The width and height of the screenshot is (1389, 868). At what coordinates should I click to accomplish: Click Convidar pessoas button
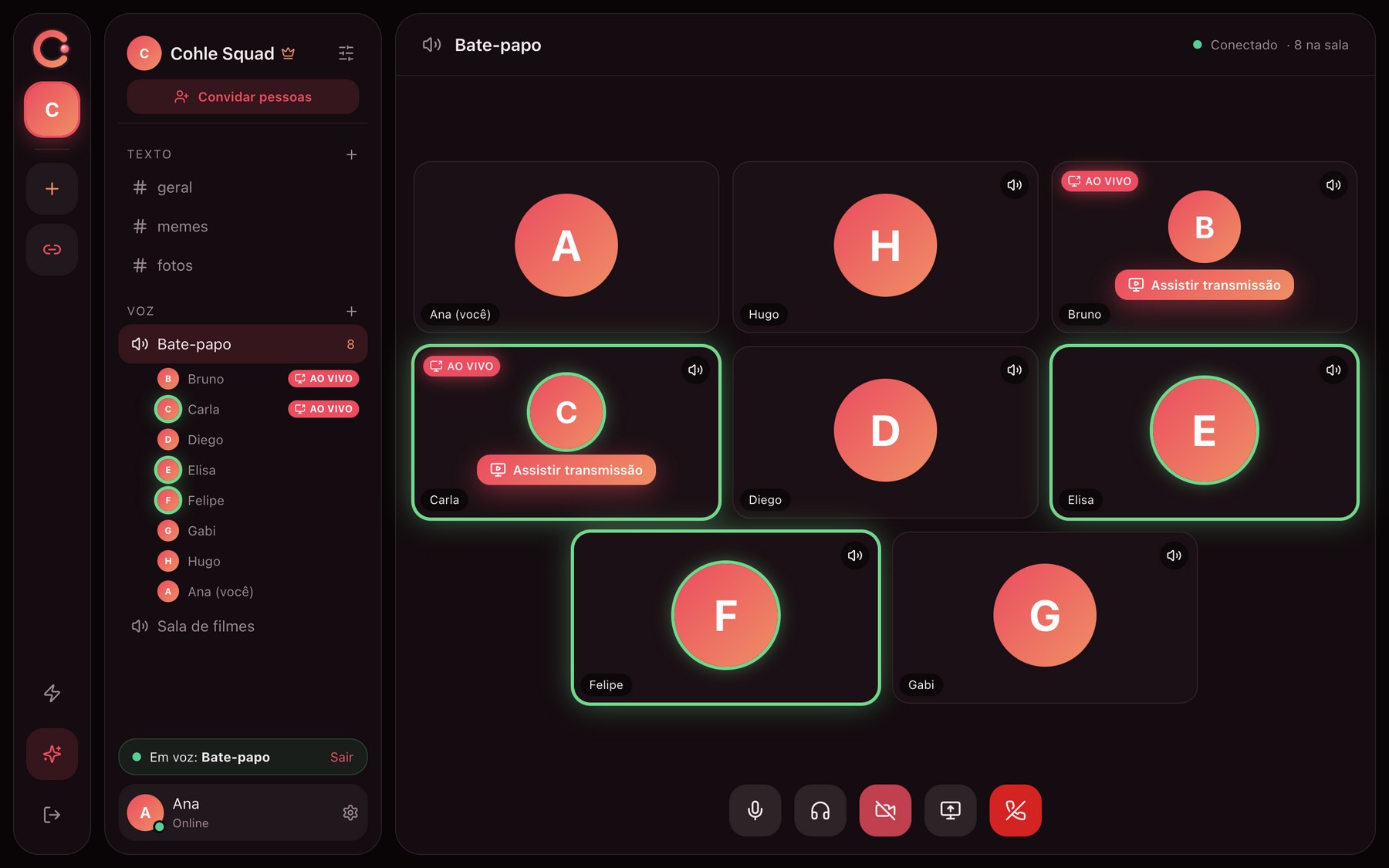243,97
